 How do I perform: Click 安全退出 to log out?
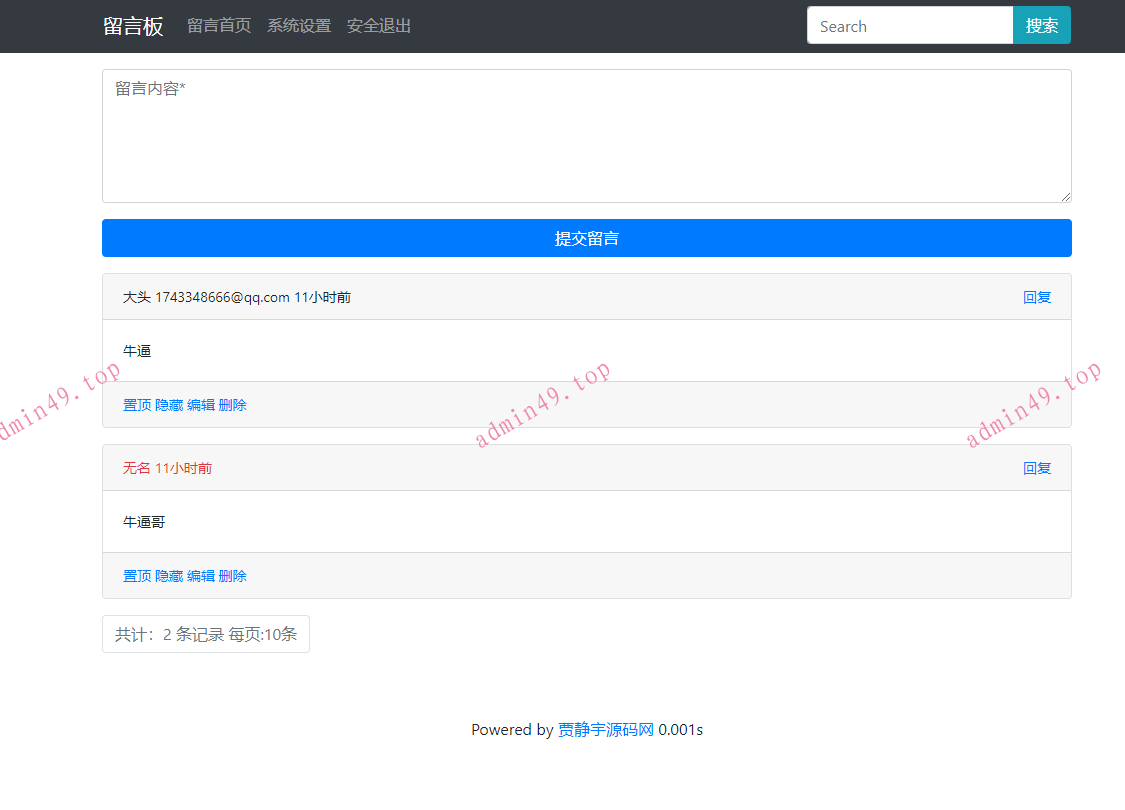378,26
